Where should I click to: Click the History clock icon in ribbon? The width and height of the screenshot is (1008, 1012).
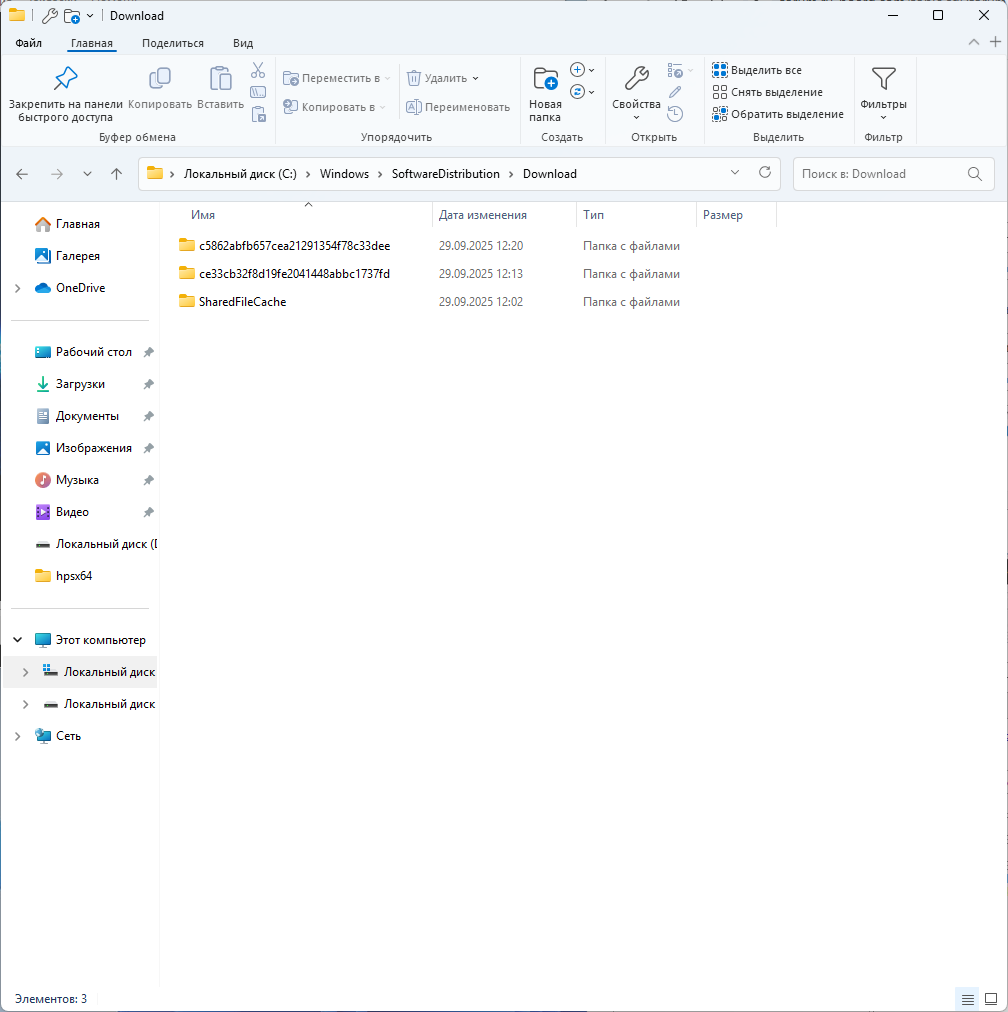point(675,114)
